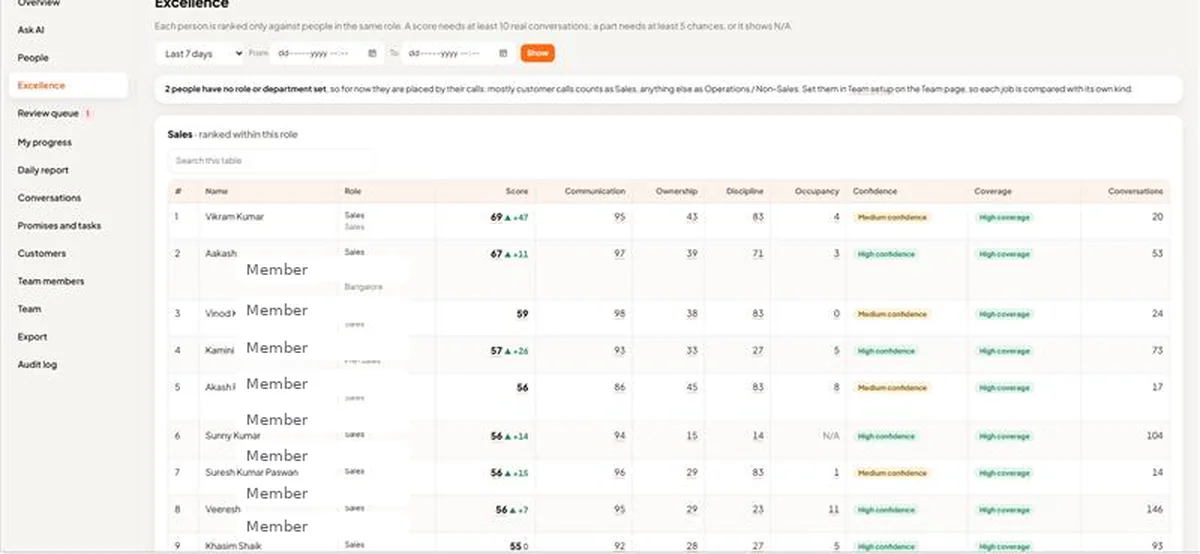Click the Sales ranked within this role heading
The width and height of the screenshot is (1200, 554).
[232, 134]
